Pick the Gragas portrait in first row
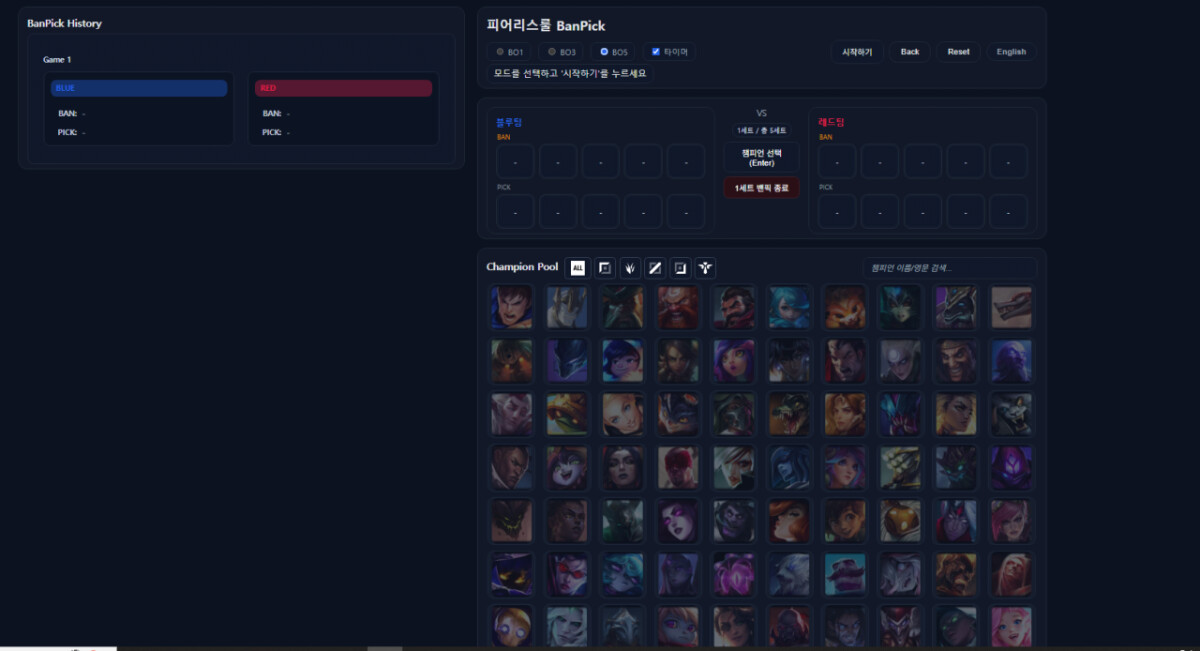The image size is (1200, 651). pos(678,307)
